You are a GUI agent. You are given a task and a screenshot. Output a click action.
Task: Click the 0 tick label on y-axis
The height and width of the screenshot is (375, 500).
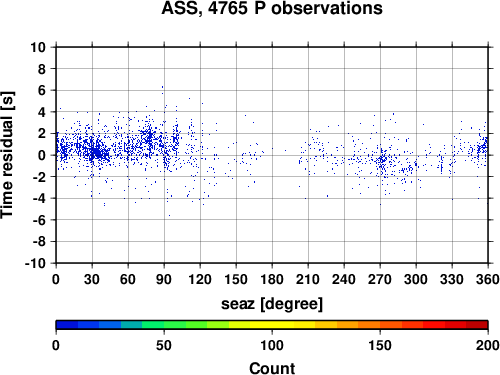tap(42, 155)
